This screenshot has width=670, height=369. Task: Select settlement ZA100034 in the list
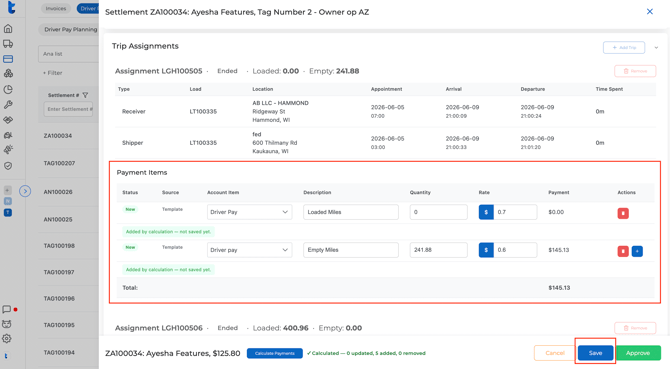[58, 136]
